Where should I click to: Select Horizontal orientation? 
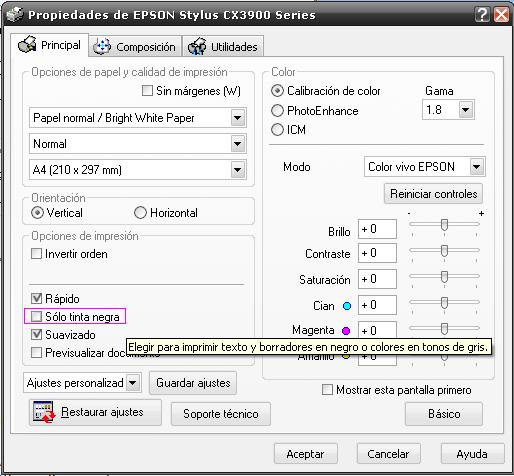(x=140, y=213)
